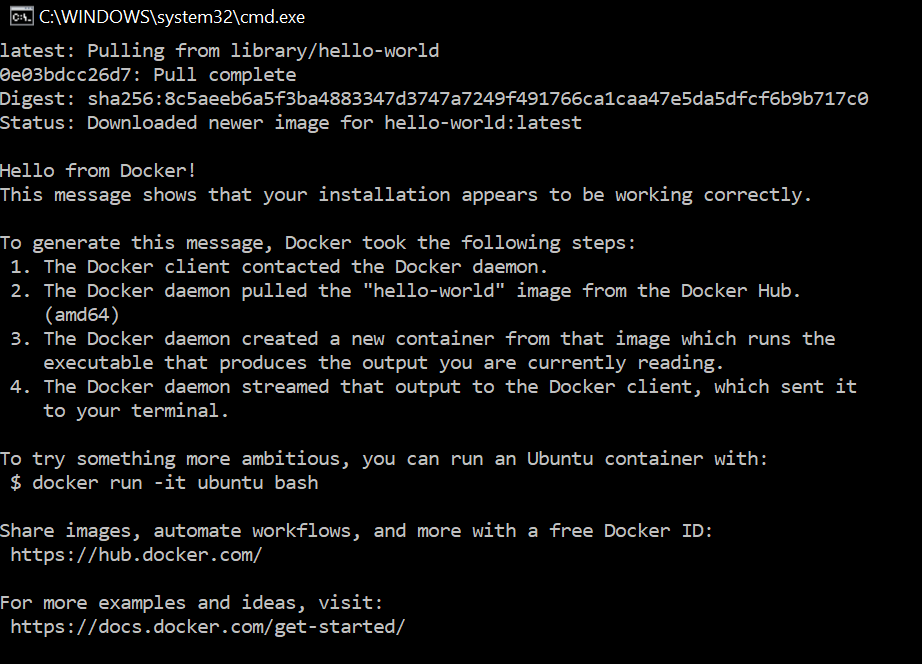Click the C:\WINDOWS\system32\cmd.exe window title

[x=172, y=17]
